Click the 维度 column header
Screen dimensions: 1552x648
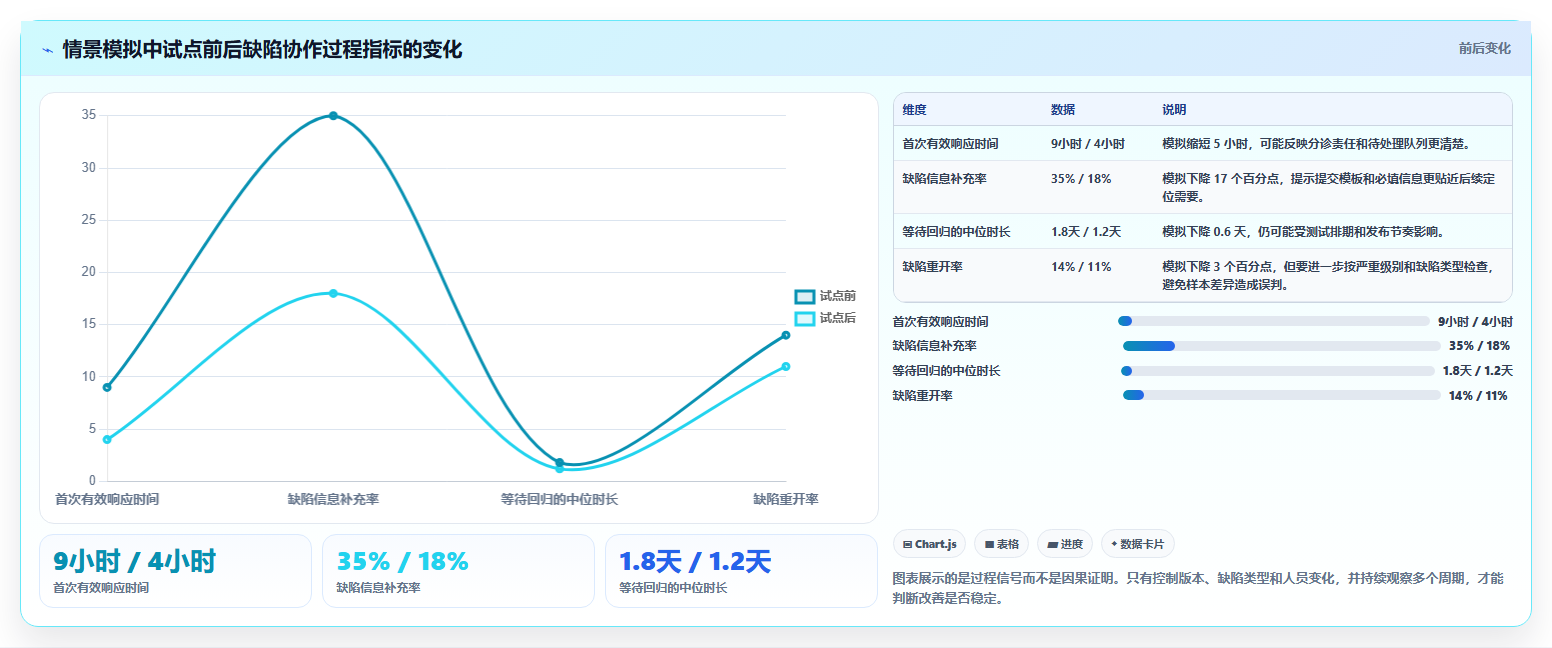[915, 110]
